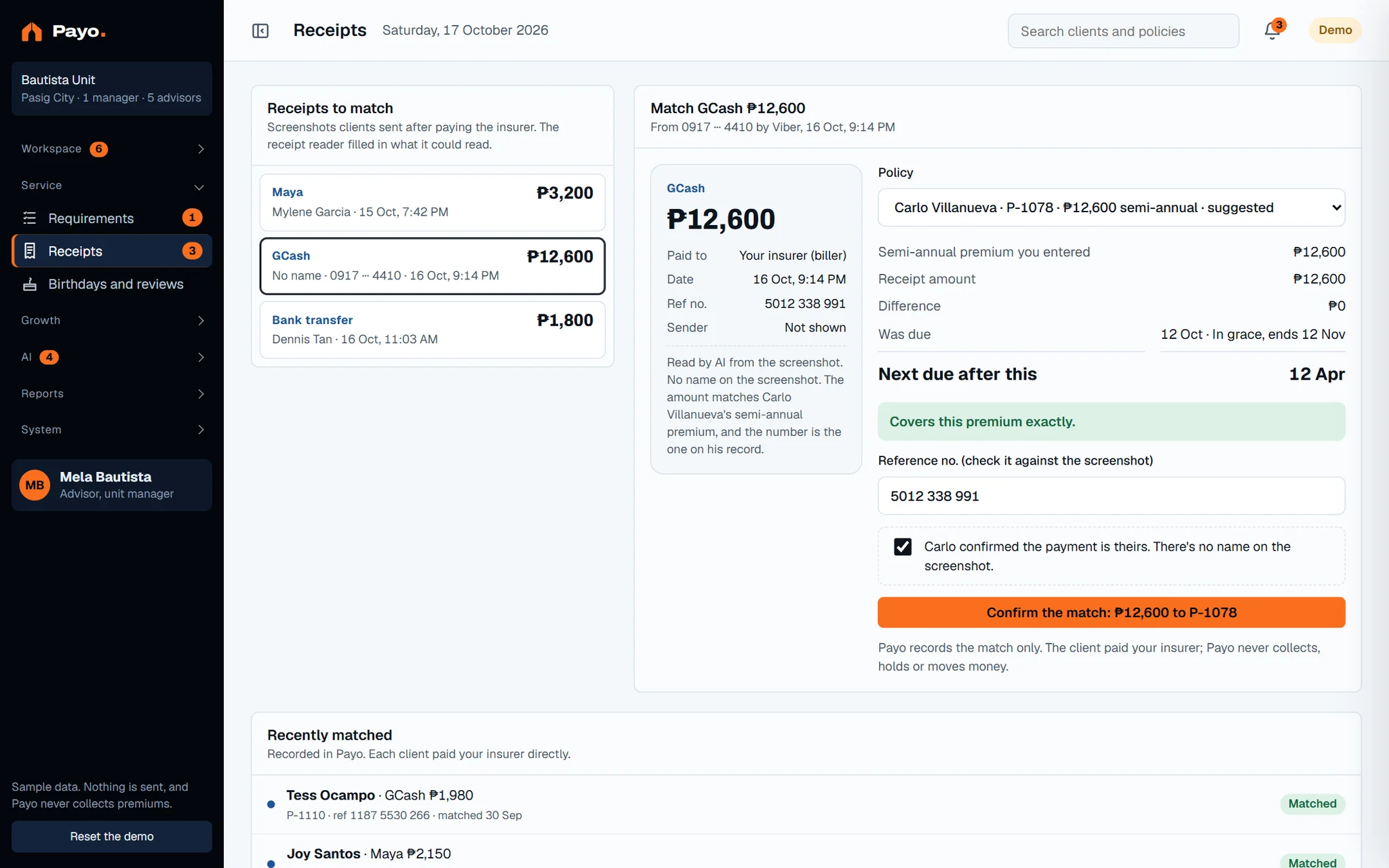Select the GCash ₱12,600 receipt card

pos(432,266)
